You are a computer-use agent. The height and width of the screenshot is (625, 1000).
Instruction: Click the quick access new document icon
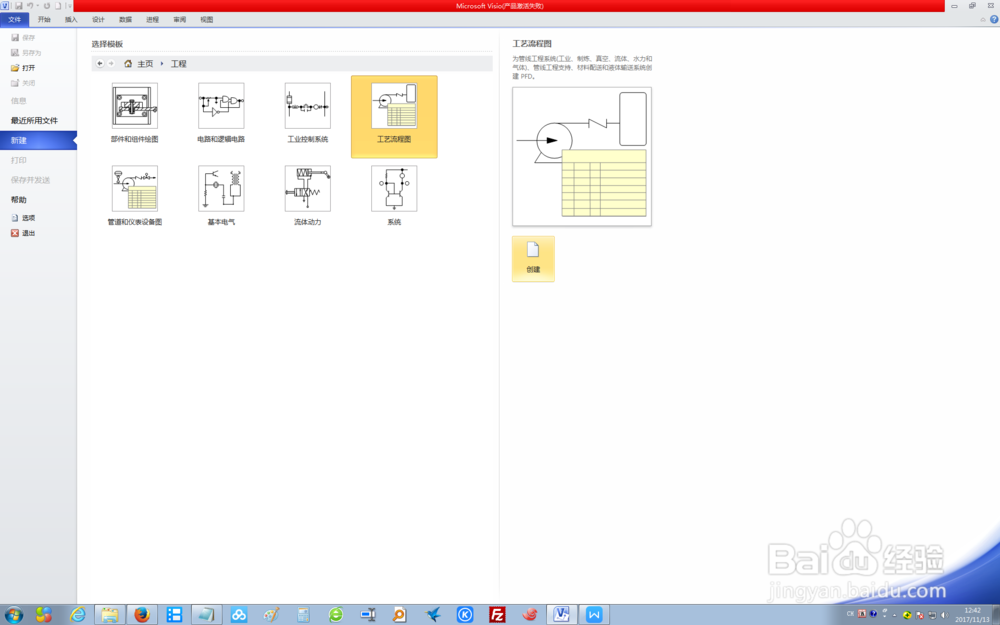coord(58,6)
